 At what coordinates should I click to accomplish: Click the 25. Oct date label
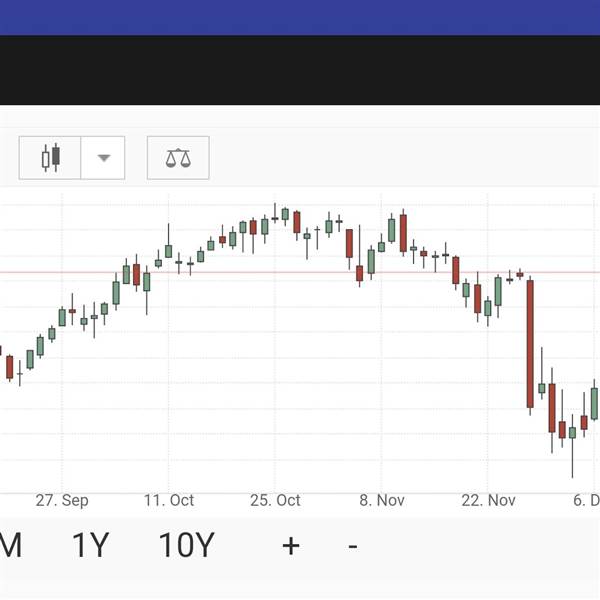(x=275, y=500)
